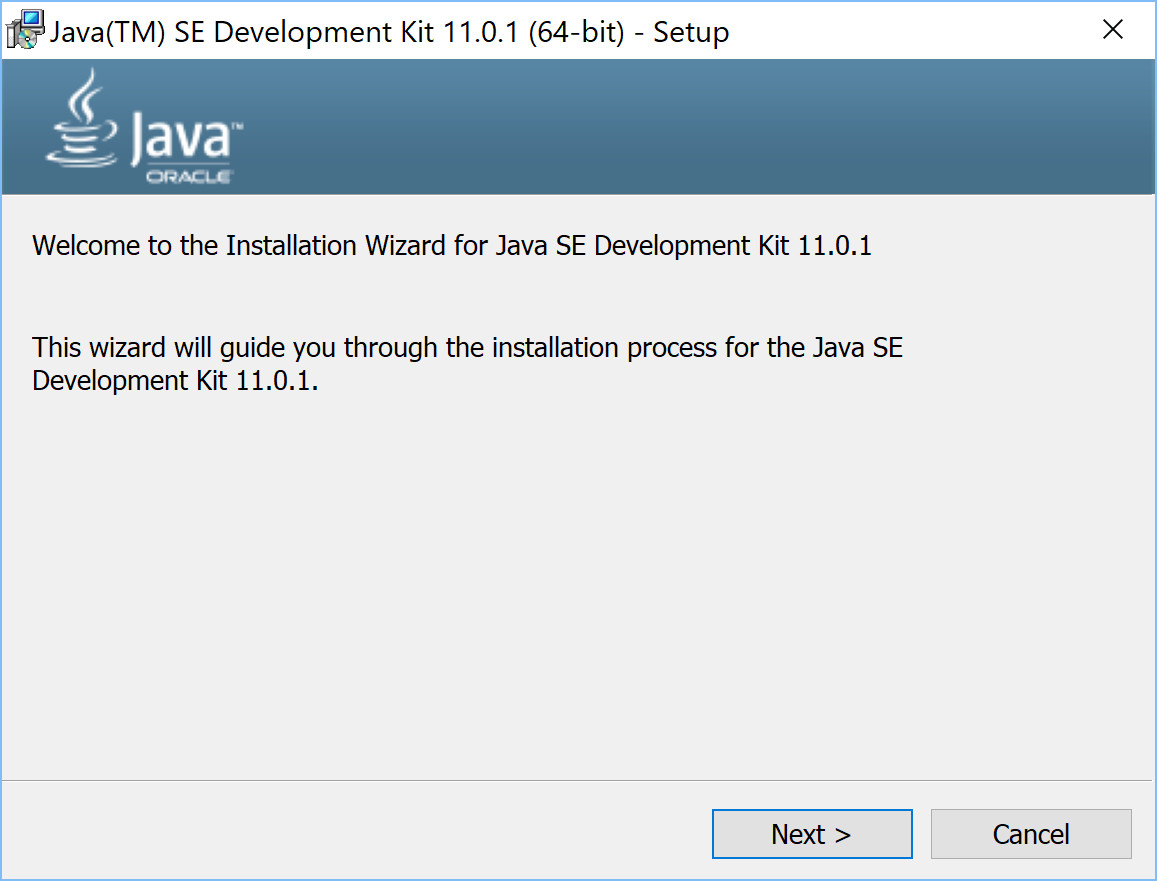The height and width of the screenshot is (881, 1157).
Task: Cancel the JDK installation
Action: pos(1031,834)
